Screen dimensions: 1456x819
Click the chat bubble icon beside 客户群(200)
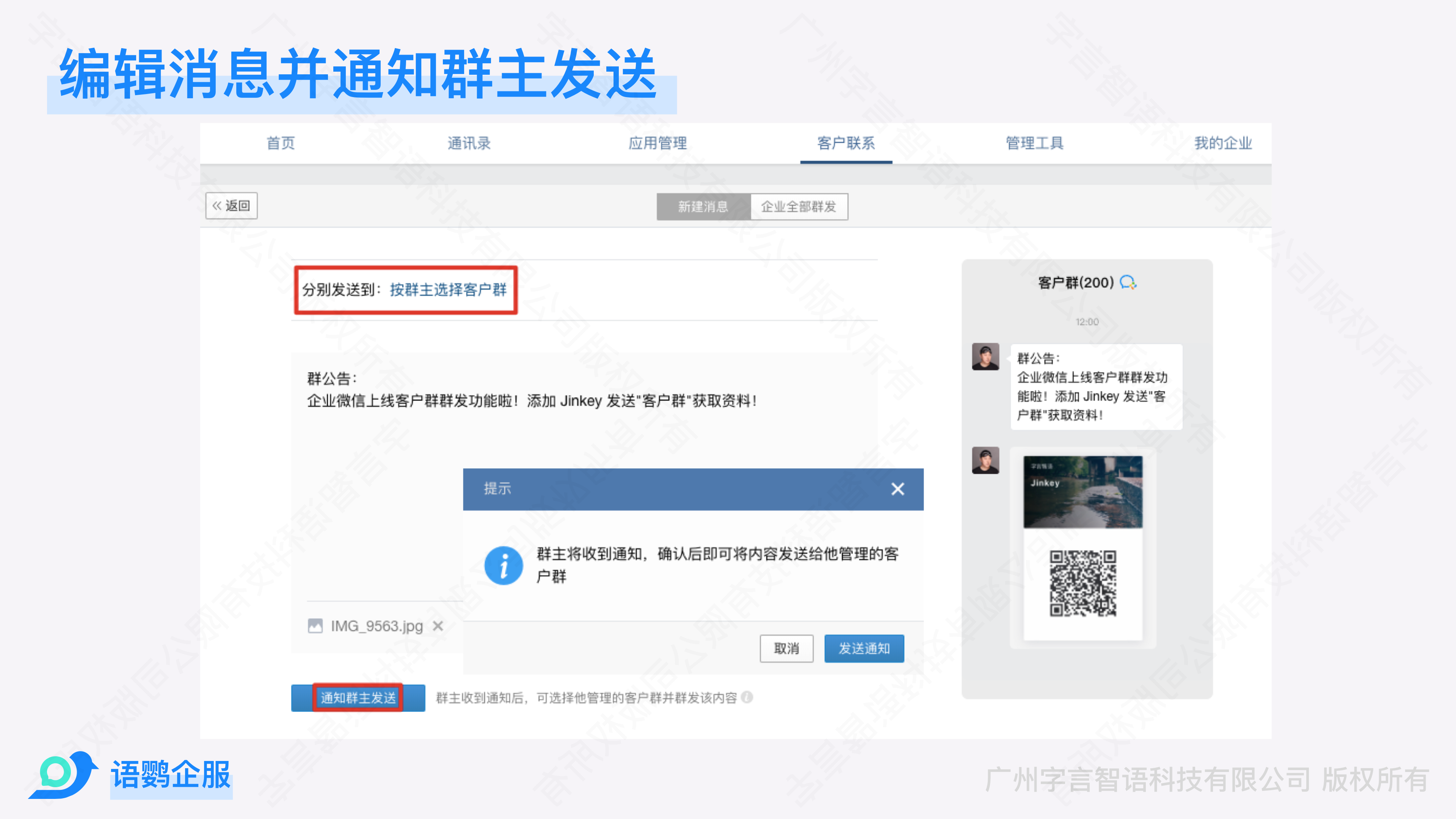coord(1128,282)
